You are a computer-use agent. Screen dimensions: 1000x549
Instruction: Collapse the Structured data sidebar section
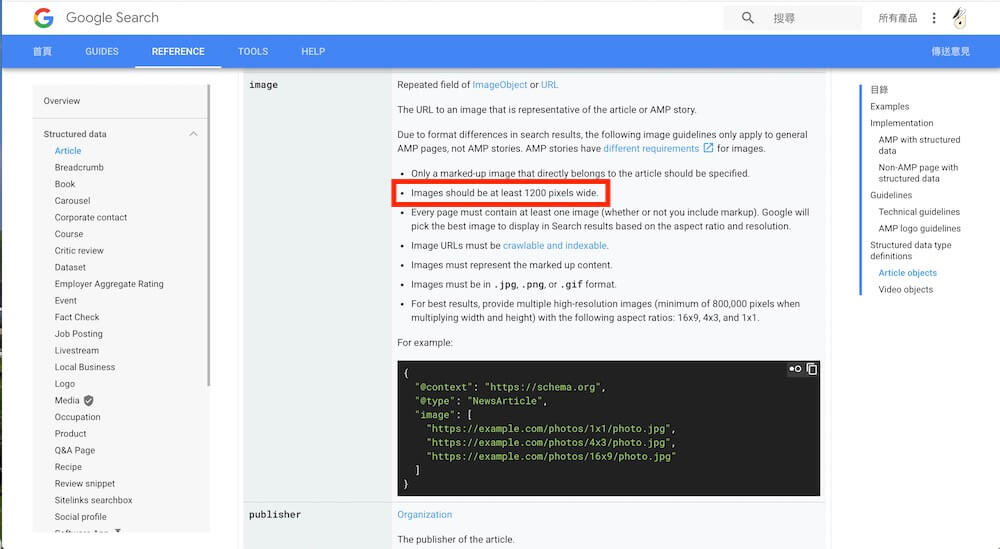[193, 134]
